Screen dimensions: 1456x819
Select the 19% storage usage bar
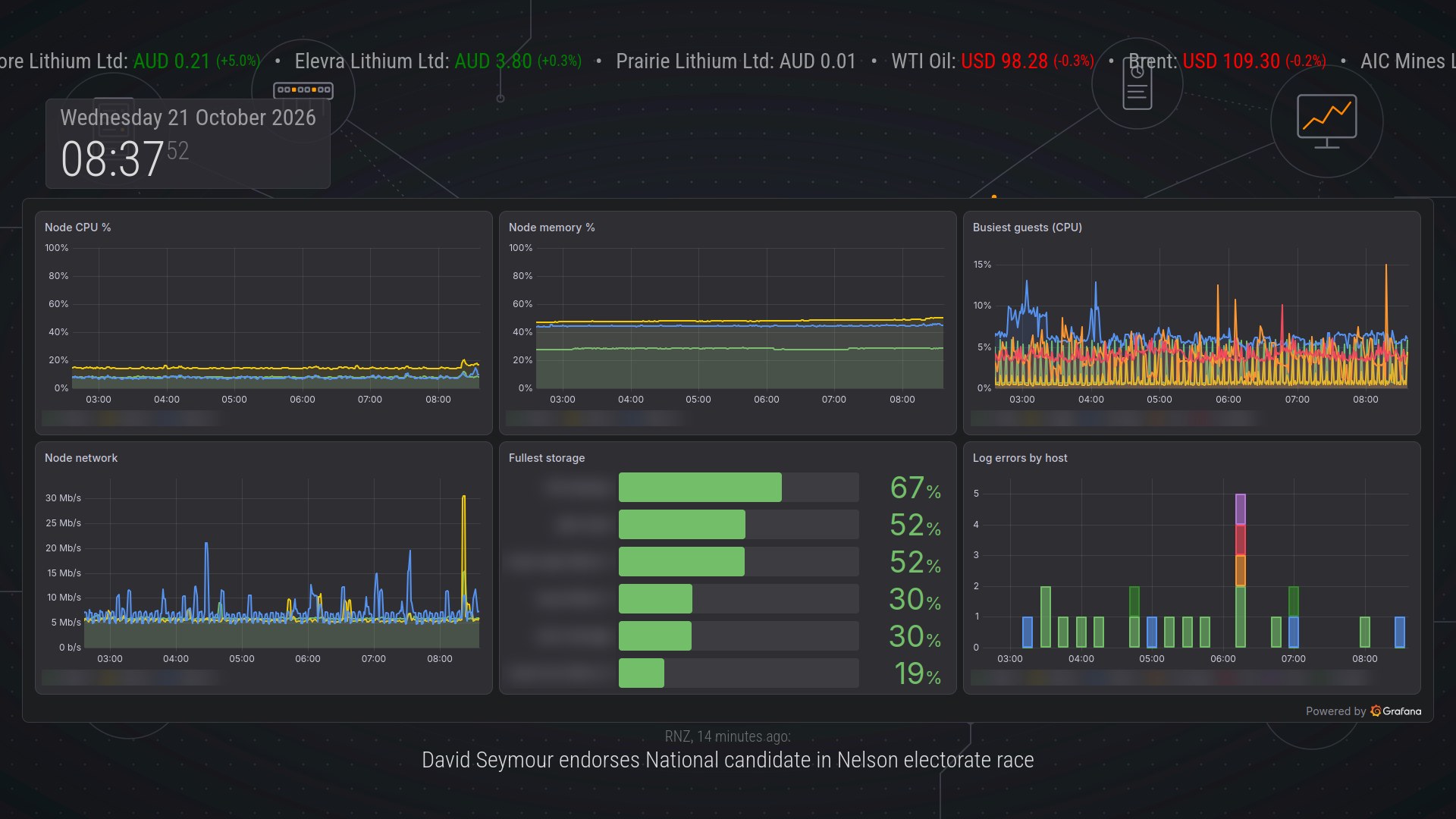pyautogui.click(x=642, y=673)
